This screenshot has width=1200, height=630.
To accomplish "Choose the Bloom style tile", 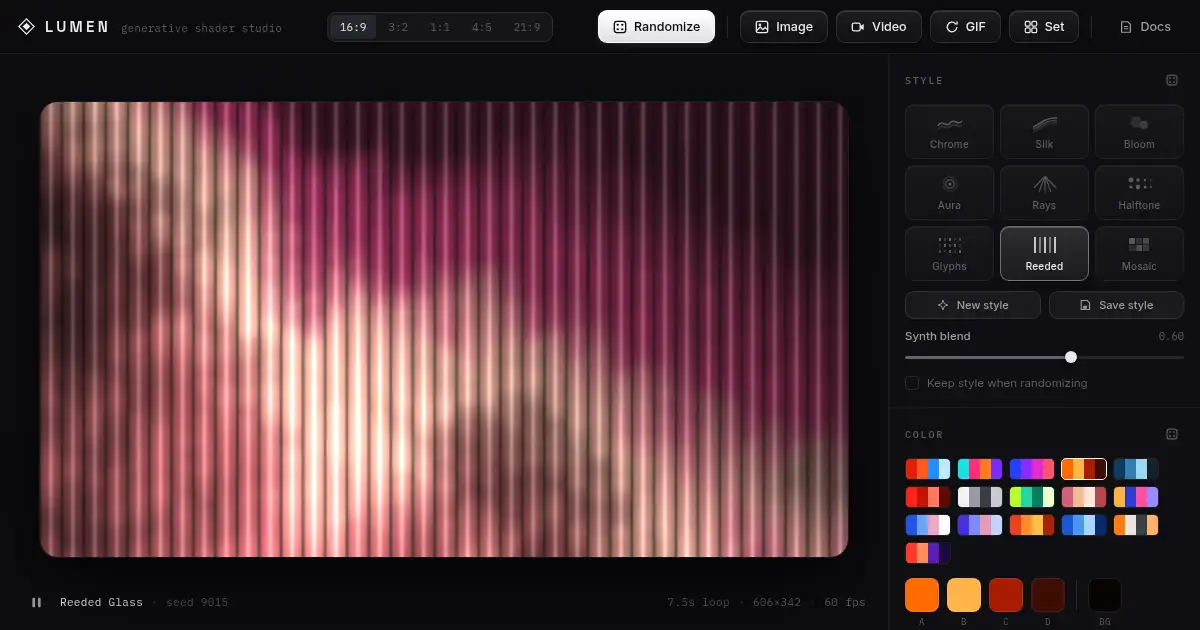I will click(x=1139, y=132).
